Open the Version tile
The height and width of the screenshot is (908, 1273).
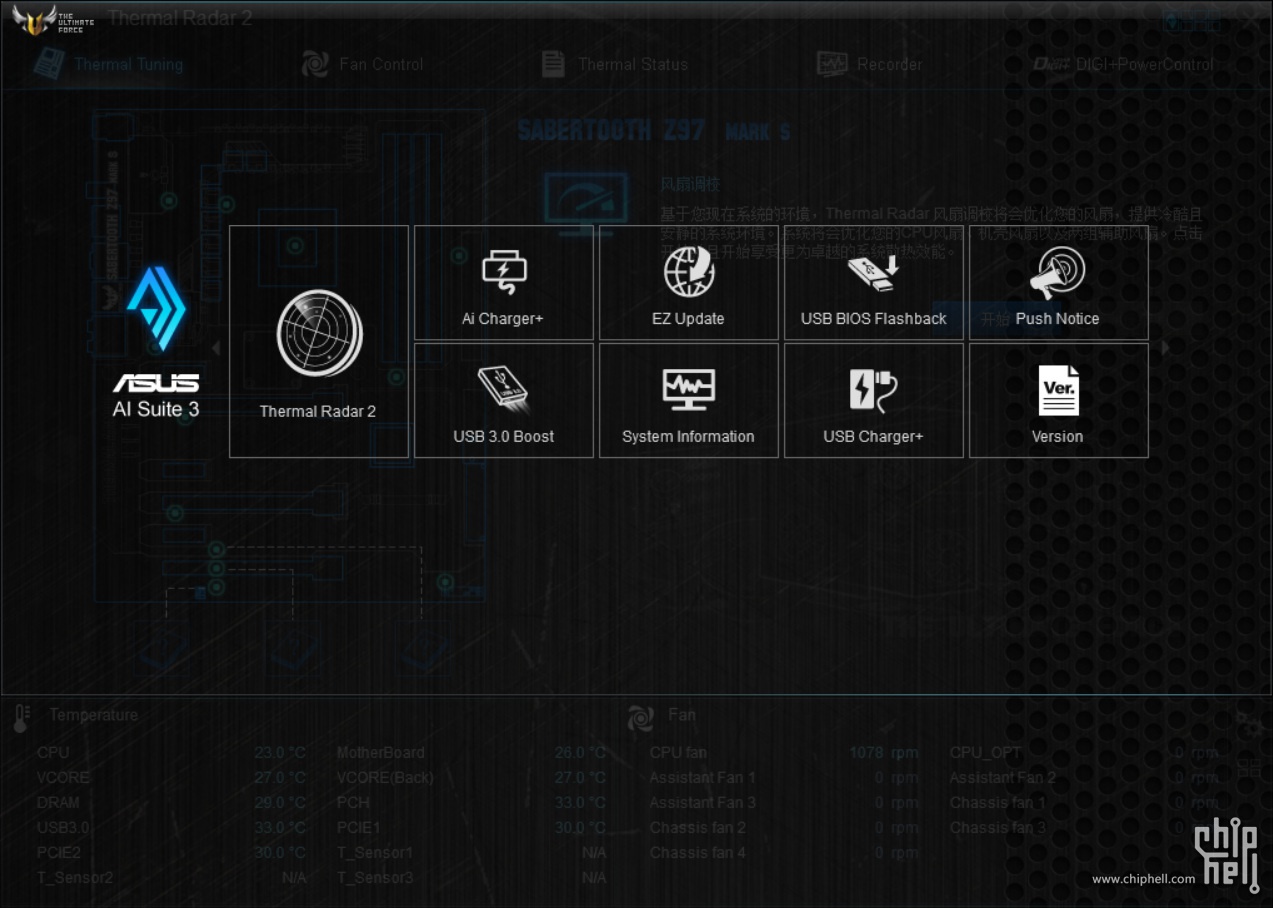point(1059,401)
